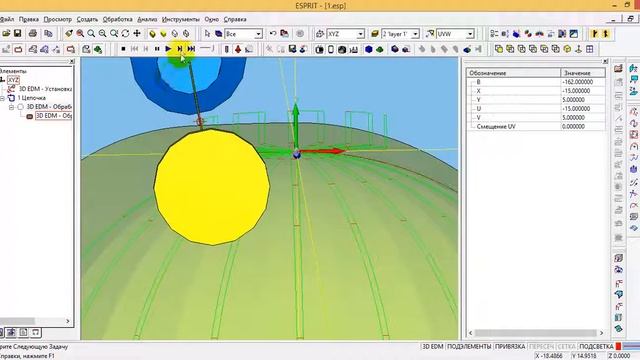Toggle ПЕРЕСЕЧ intersection mode in status bar
The width and height of the screenshot is (640, 360).
[541, 347]
